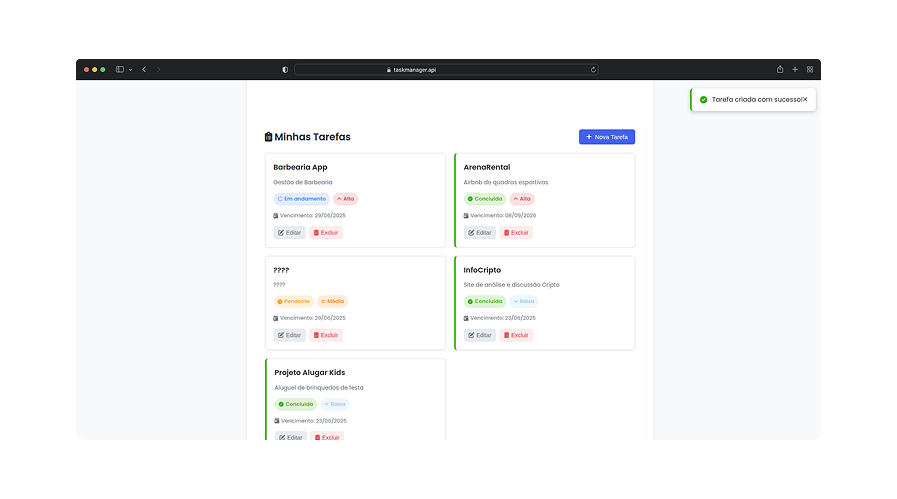
Task: Click Airbnb de quadras esportivas description
Action: 506,182
